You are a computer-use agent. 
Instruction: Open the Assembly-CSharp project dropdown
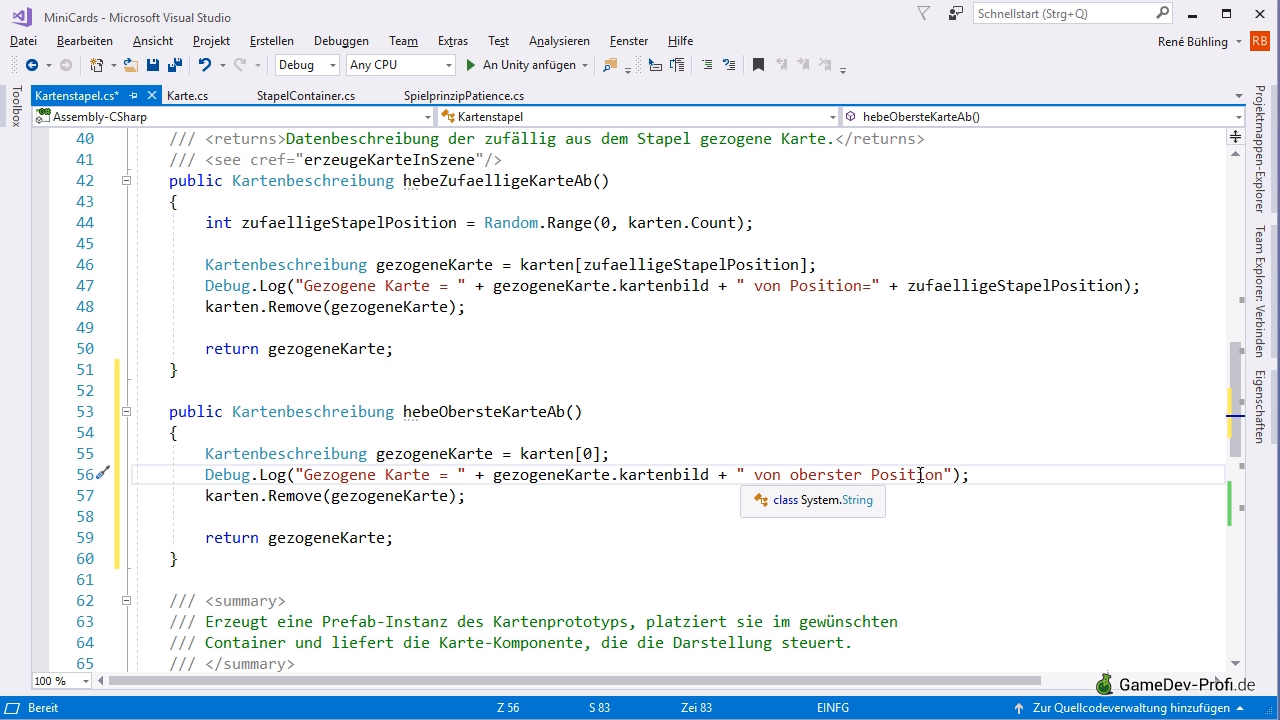(x=234, y=117)
